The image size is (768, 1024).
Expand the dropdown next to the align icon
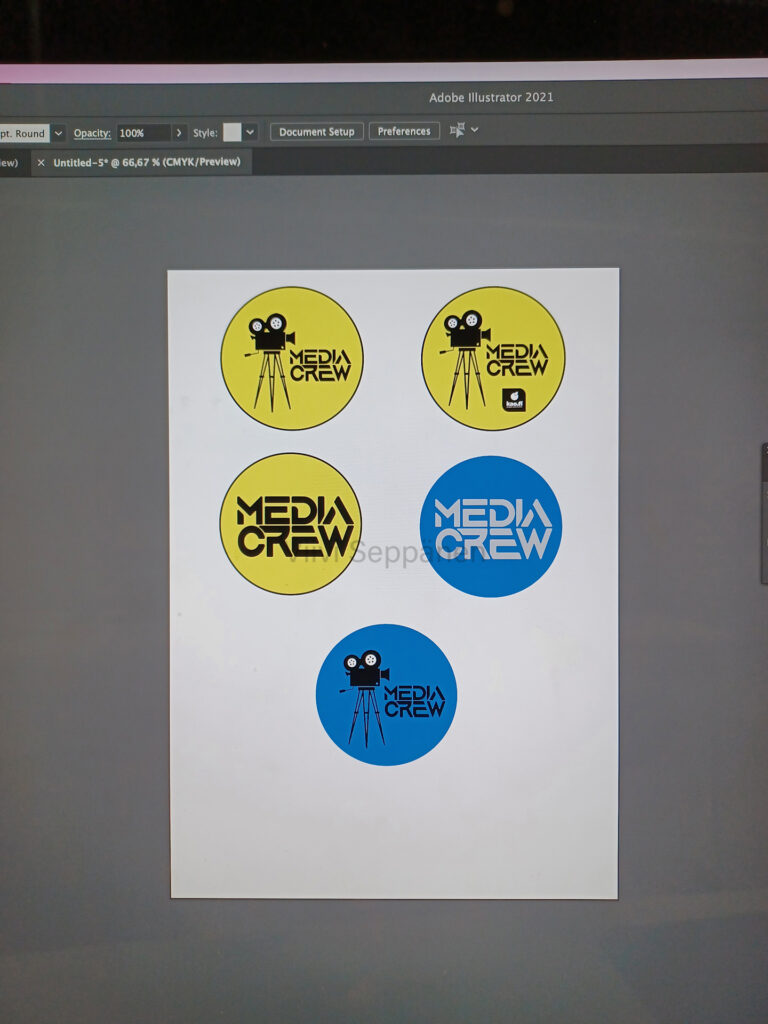pos(475,130)
